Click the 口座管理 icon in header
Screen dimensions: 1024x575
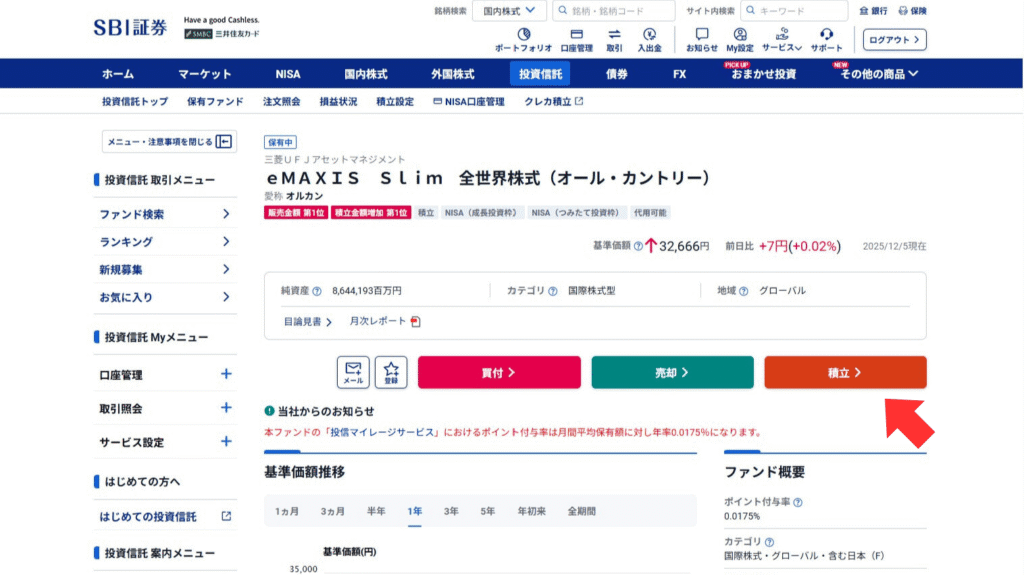(x=576, y=39)
